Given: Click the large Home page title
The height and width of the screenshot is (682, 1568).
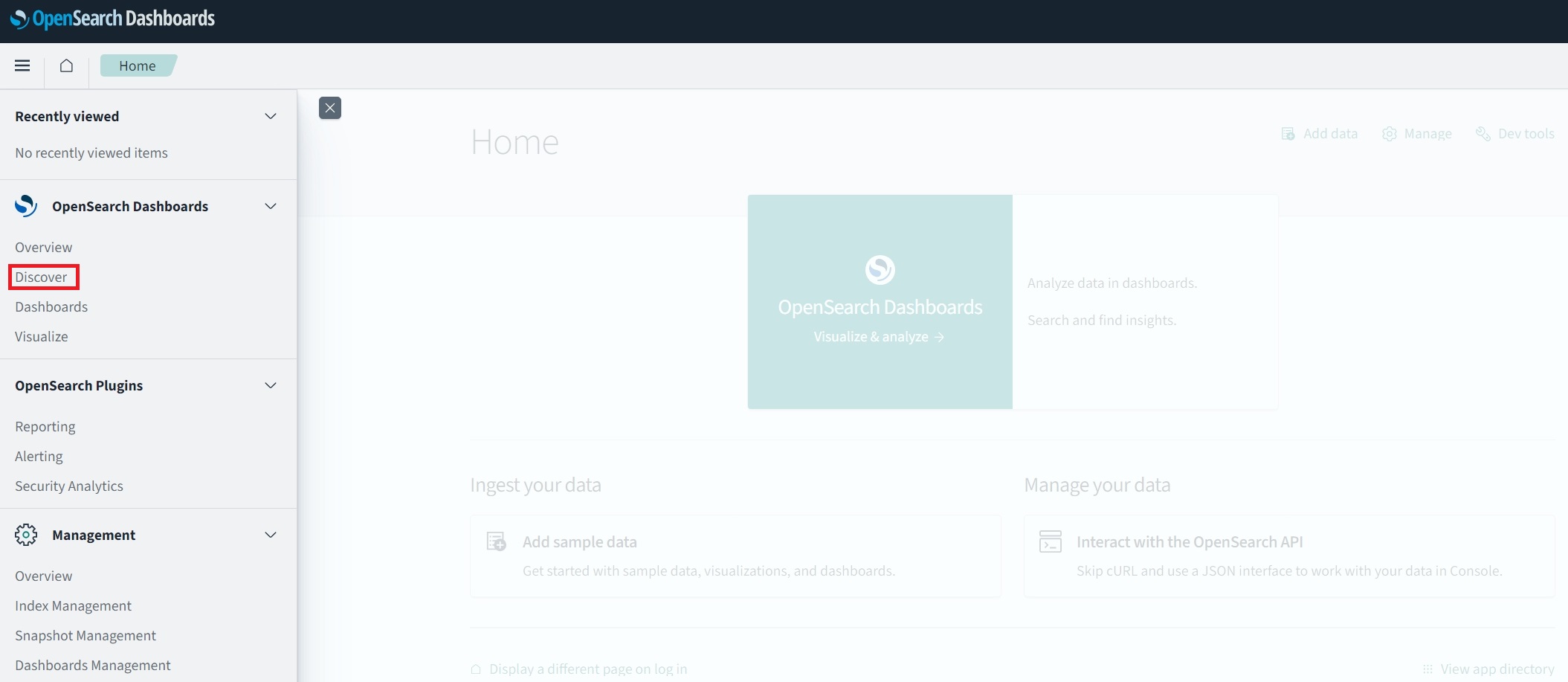Looking at the screenshot, I should (514, 141).
